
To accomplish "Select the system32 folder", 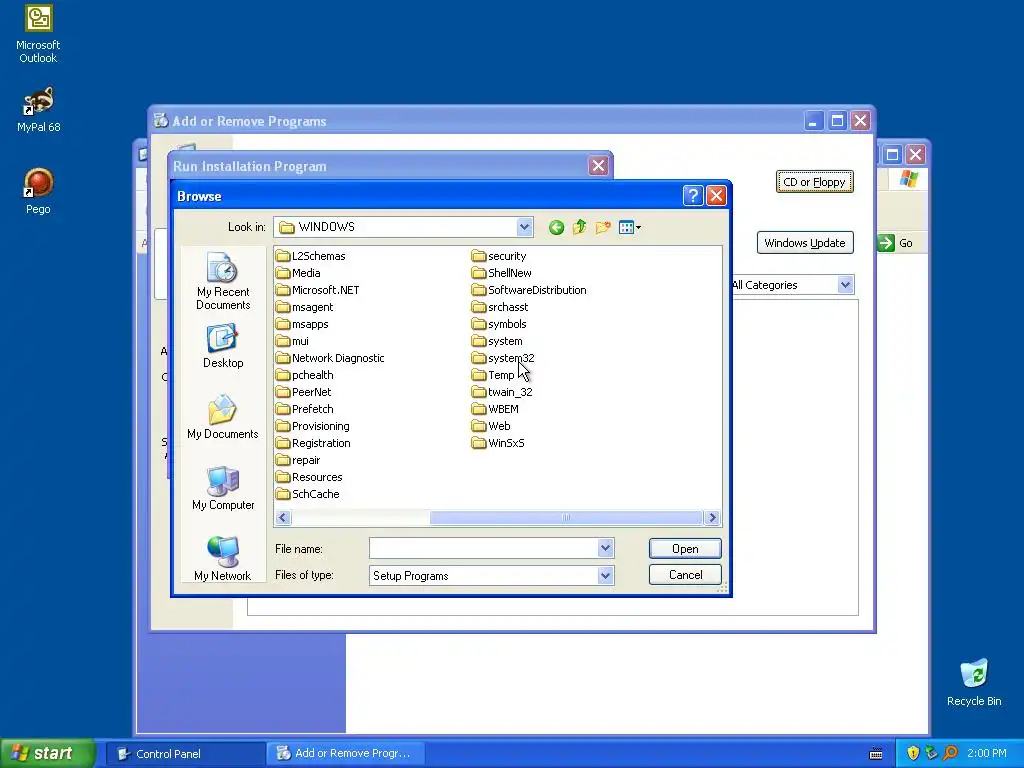I will coord(503,358).
